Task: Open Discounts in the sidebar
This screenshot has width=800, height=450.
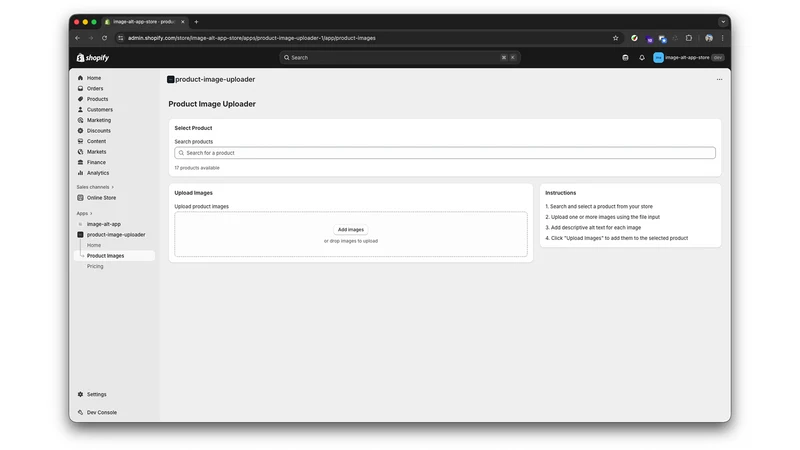Action: [x=98, y=131]
